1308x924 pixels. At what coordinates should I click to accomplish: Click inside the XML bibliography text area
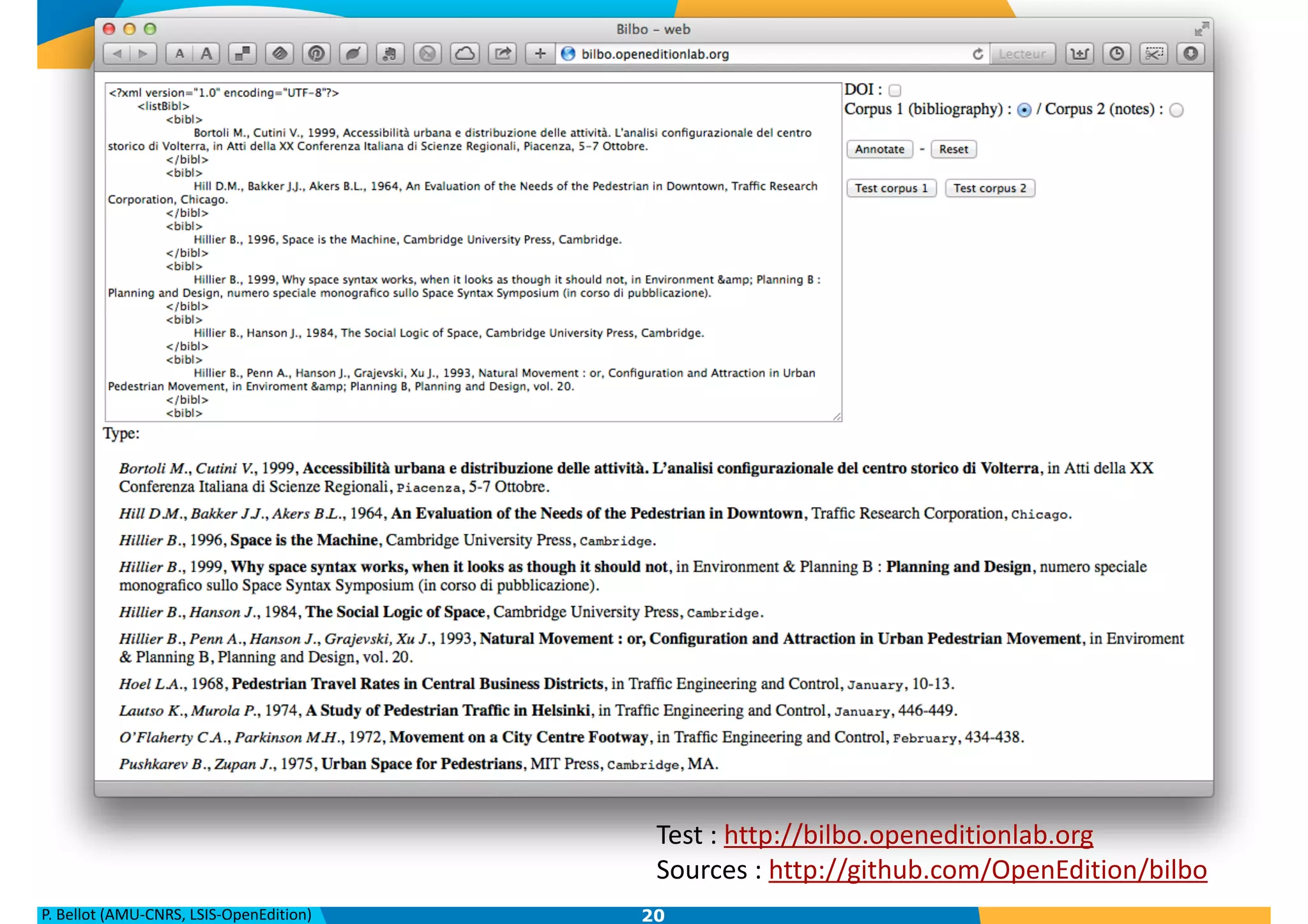473,252
